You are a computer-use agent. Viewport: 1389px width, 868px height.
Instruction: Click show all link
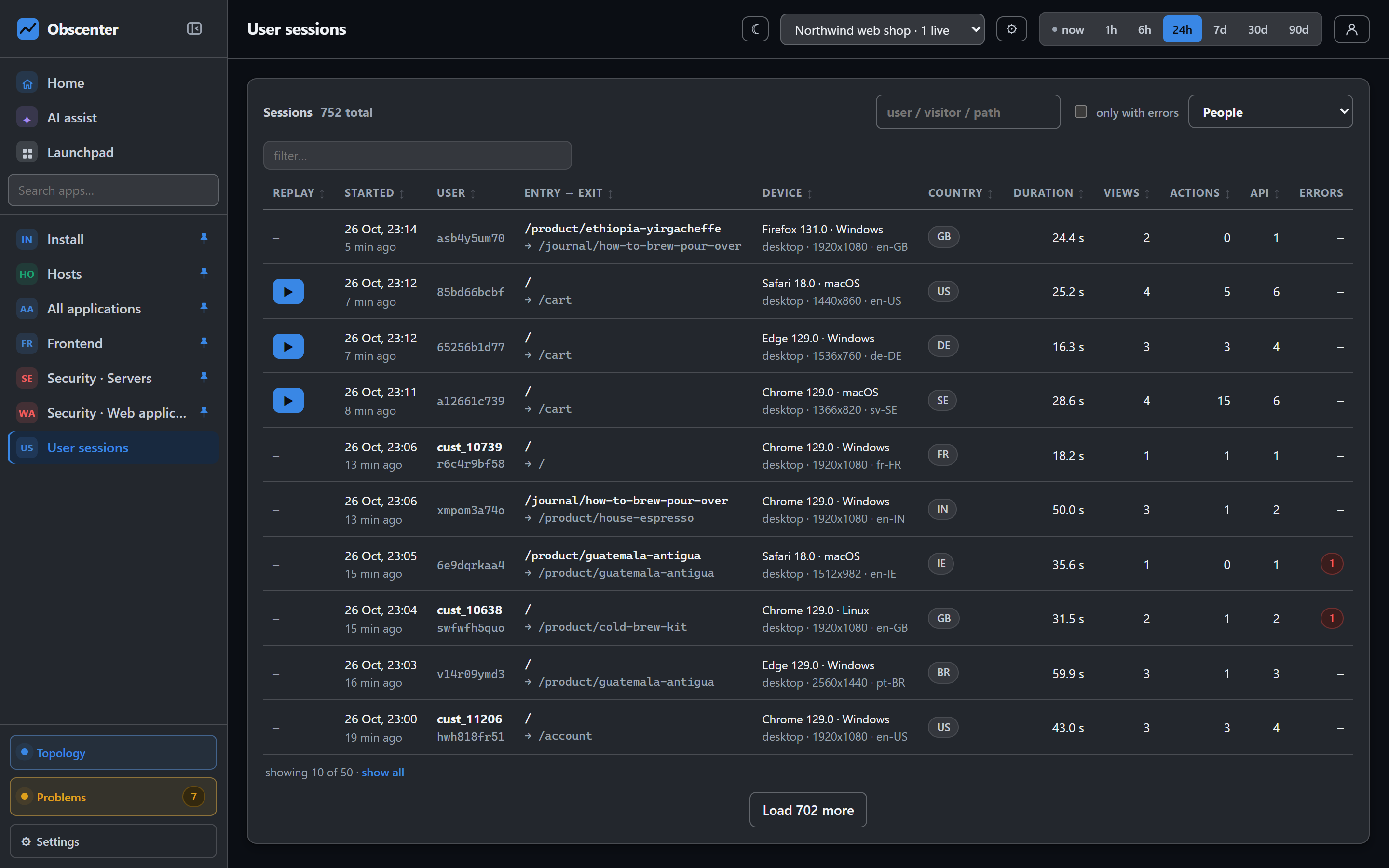coord(382,773)
